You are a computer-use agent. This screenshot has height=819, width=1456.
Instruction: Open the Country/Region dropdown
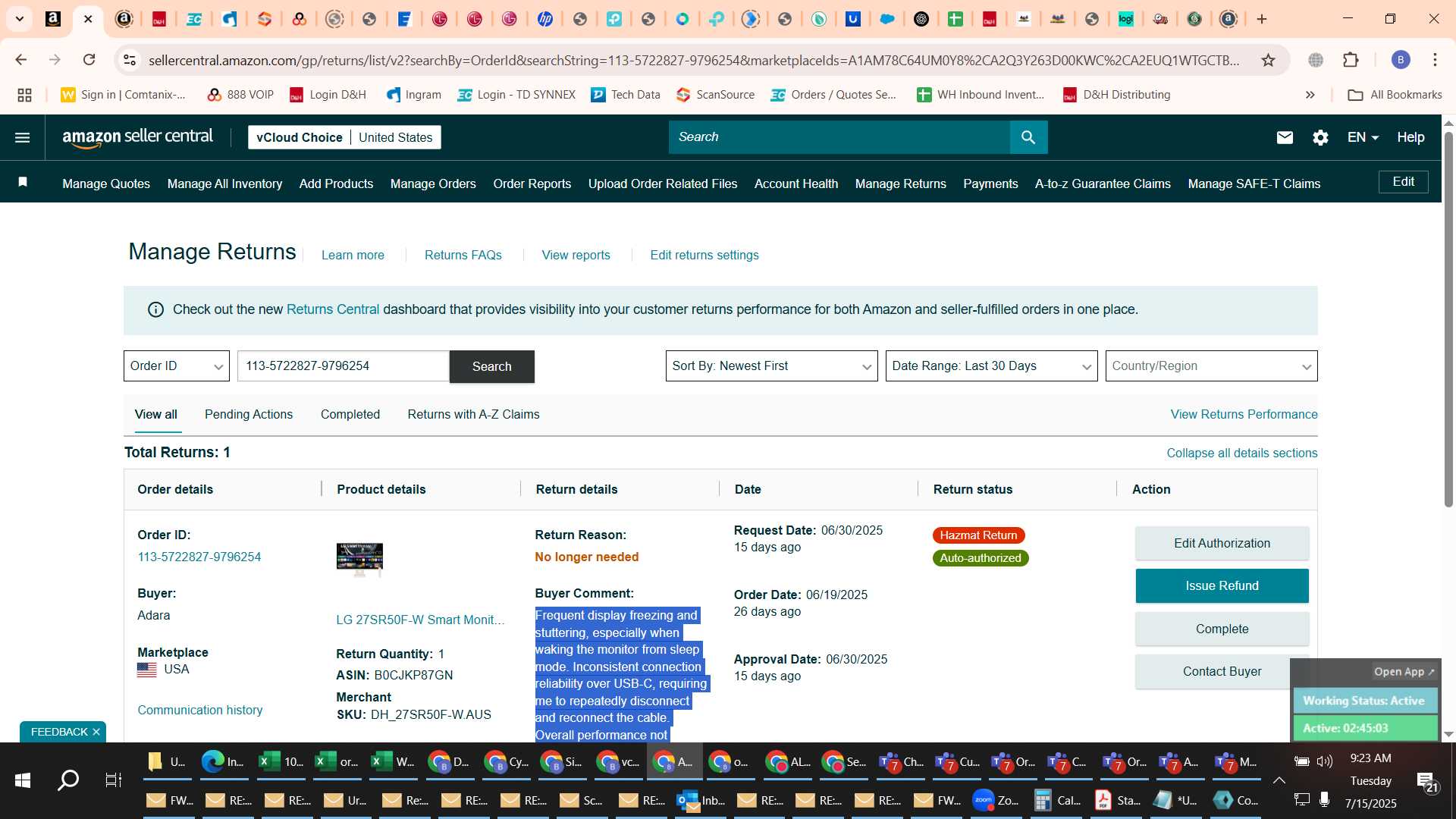(1211, 366)
